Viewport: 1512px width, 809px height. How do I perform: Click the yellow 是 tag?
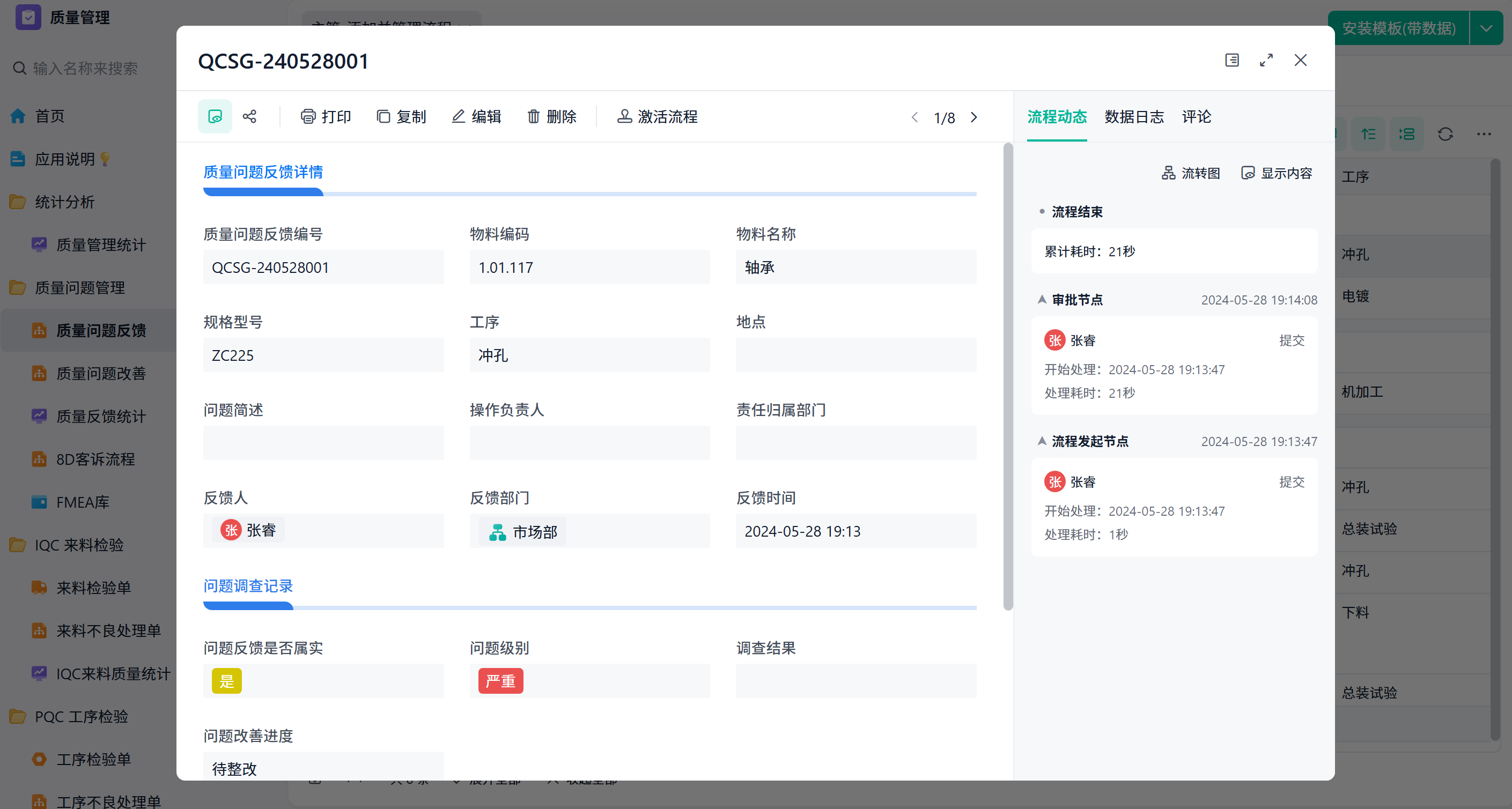[x=226, y=681]
